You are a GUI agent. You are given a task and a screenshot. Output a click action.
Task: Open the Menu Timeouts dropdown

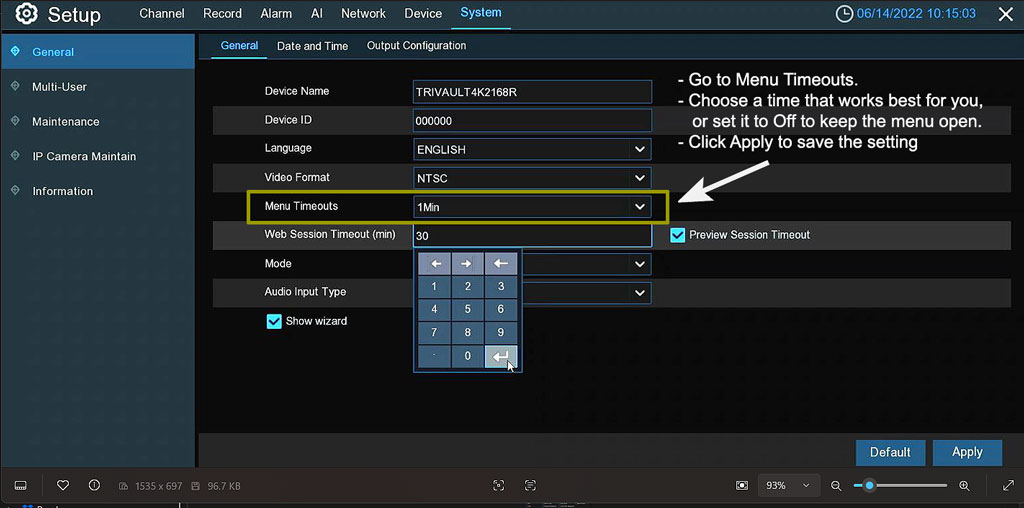click(x=532, y=207)
